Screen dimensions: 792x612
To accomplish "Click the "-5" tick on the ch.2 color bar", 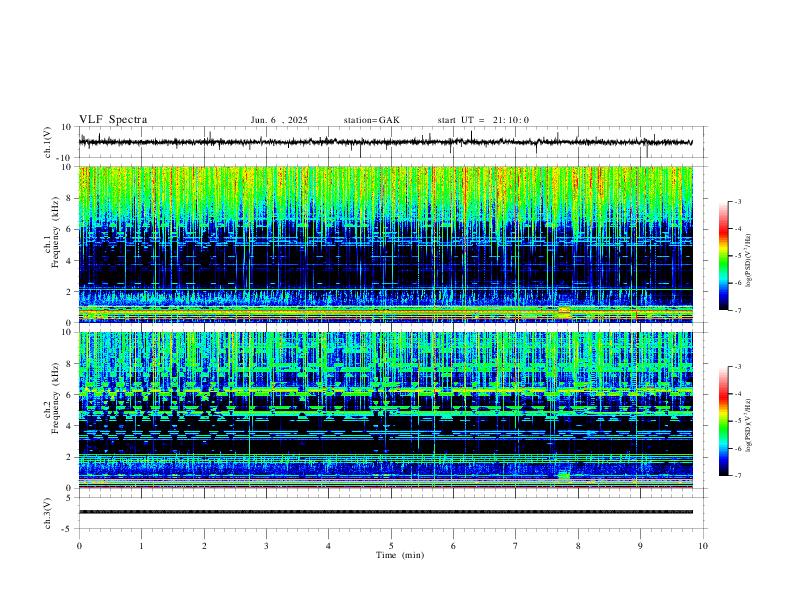I will click(x=738, y=421).
